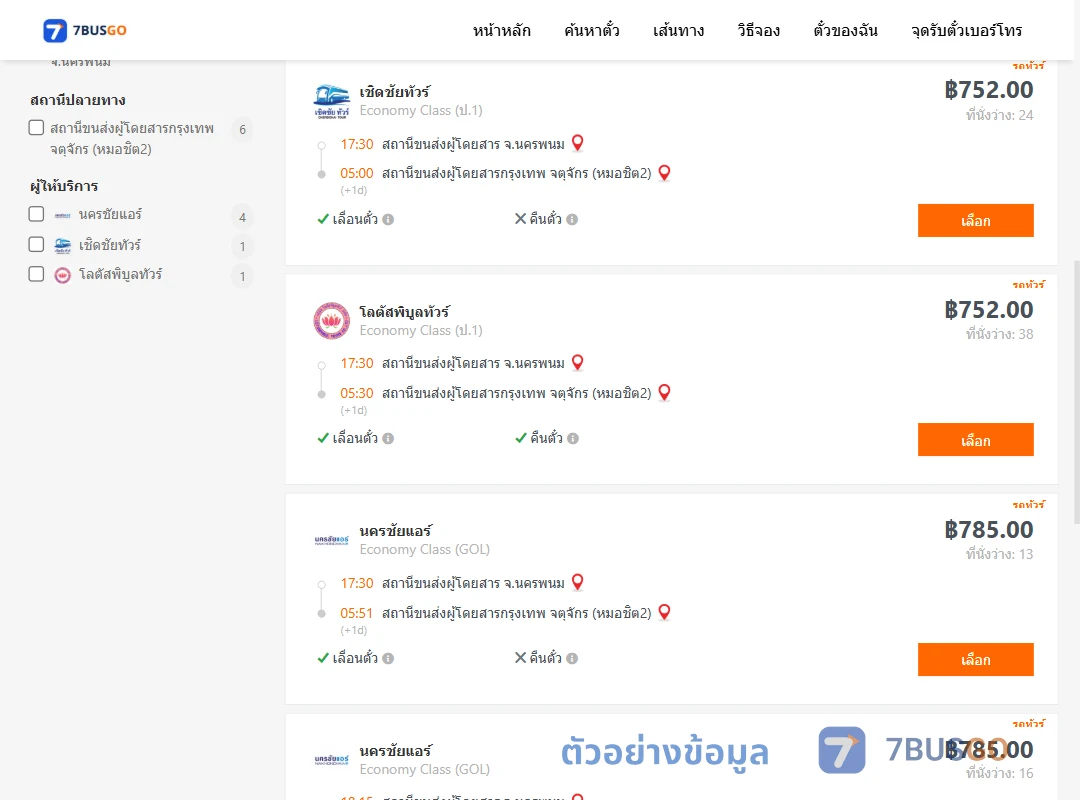Open the departure map pin on the โลตัสพิบูลทัวร์ trip
This screenshot has height=800, width=1080.
[x=578, y=362]
